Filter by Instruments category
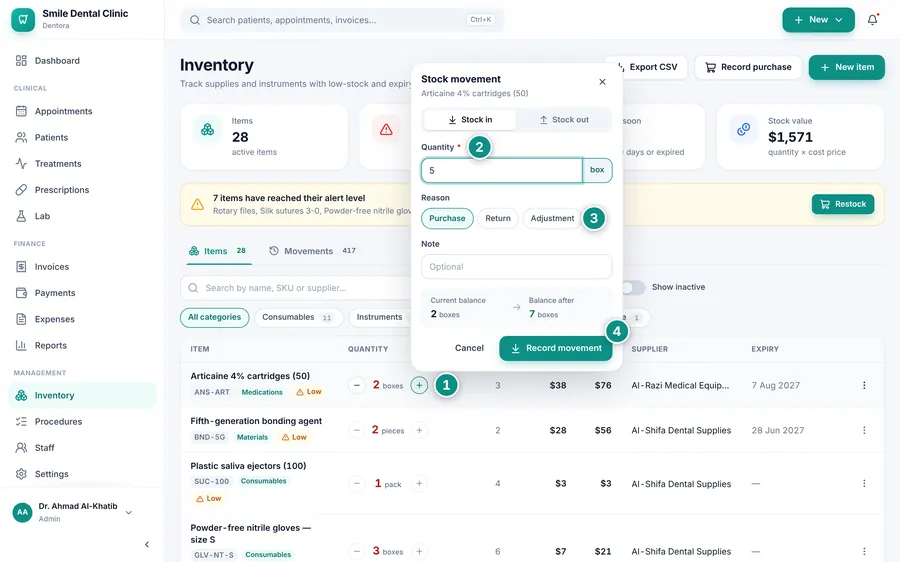Viewport: 900px width, 562px height. [379, 317]
